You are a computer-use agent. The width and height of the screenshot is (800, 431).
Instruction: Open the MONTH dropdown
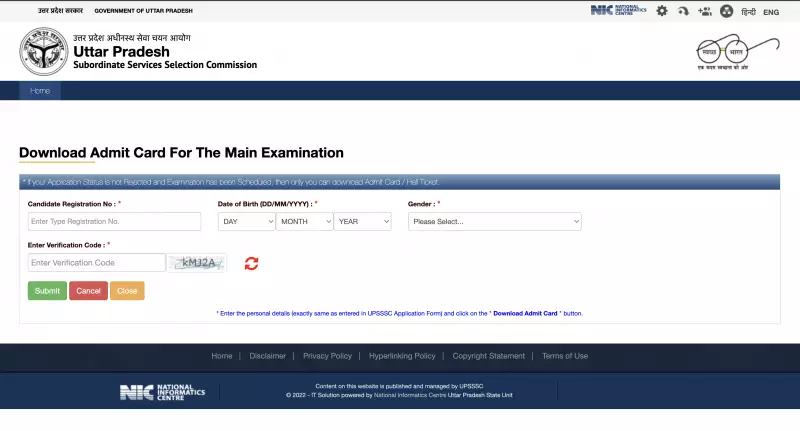pyautogui.click(x=305, y=221)
